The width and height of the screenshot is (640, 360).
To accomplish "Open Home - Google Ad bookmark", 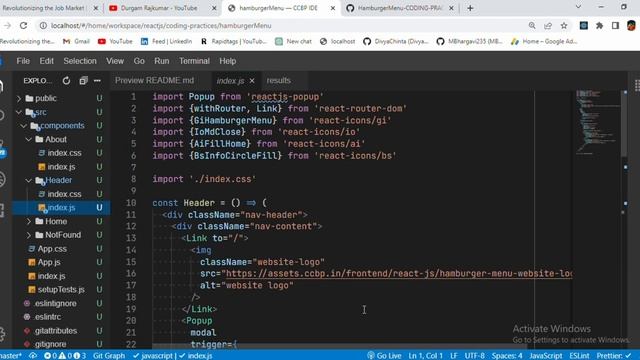I will tap(544, 41).
